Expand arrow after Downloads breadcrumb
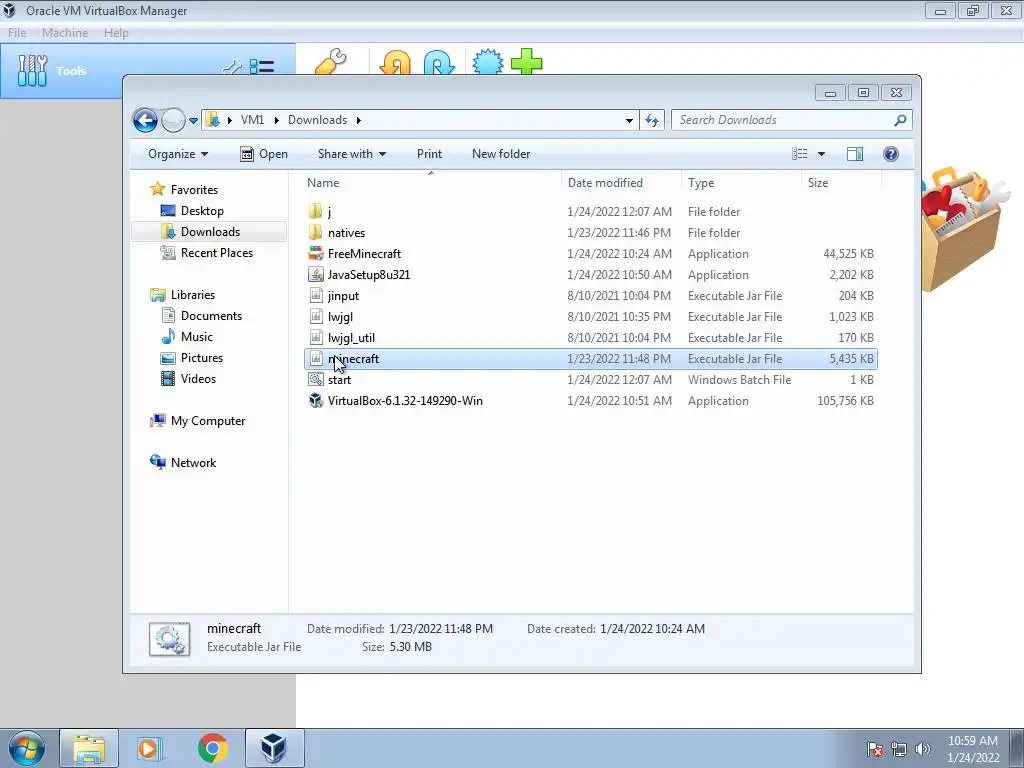The image size is (1024, 768). (359, 120)
